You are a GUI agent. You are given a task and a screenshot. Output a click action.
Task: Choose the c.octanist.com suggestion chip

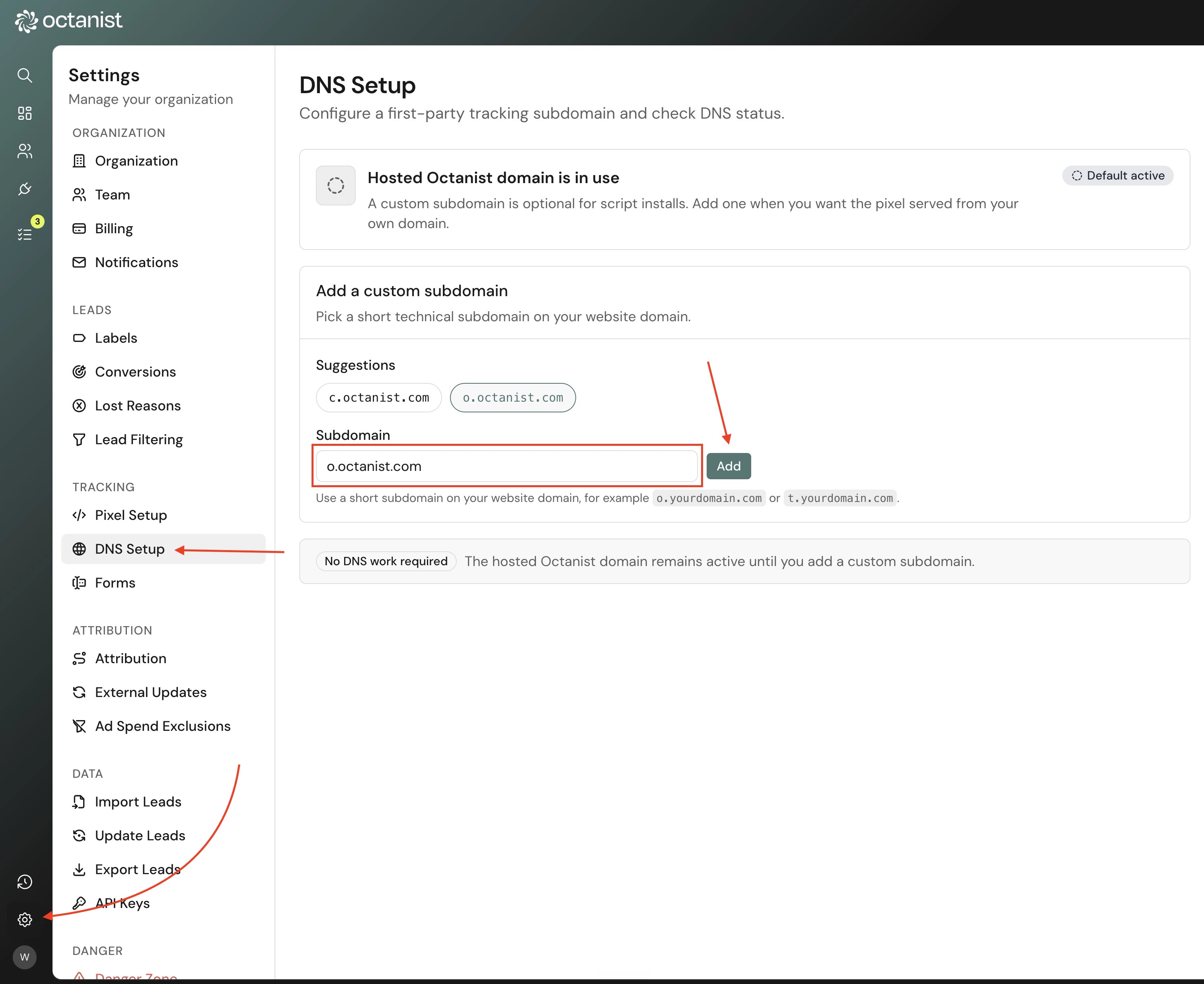pos(378,398)
